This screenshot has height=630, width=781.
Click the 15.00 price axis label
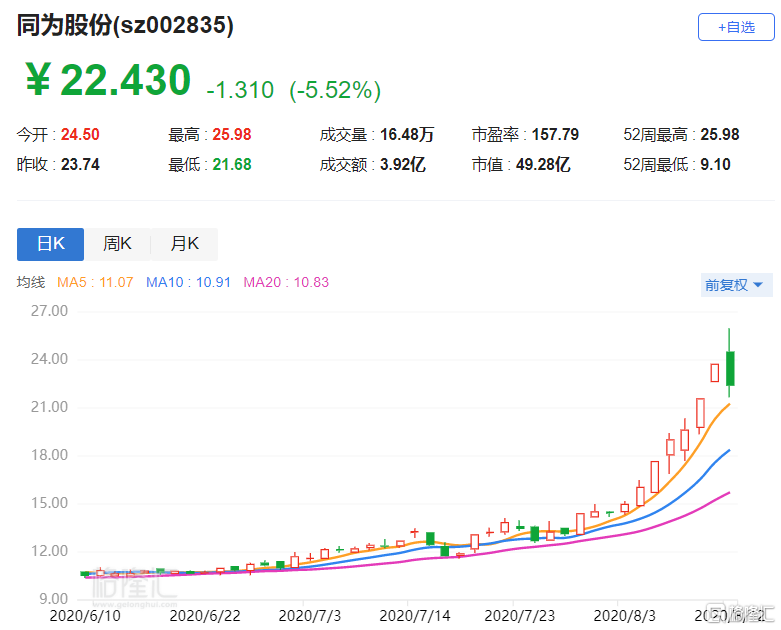(49, 503)
